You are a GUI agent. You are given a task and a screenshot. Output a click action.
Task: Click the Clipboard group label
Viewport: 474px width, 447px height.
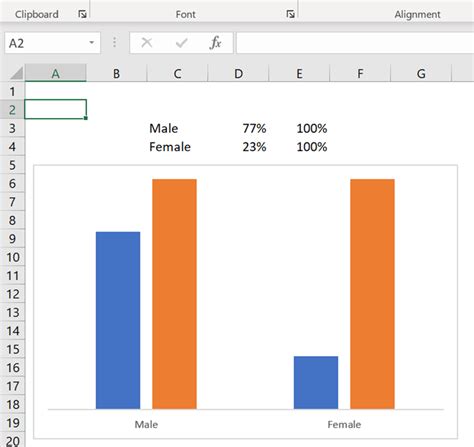point(37,14)
